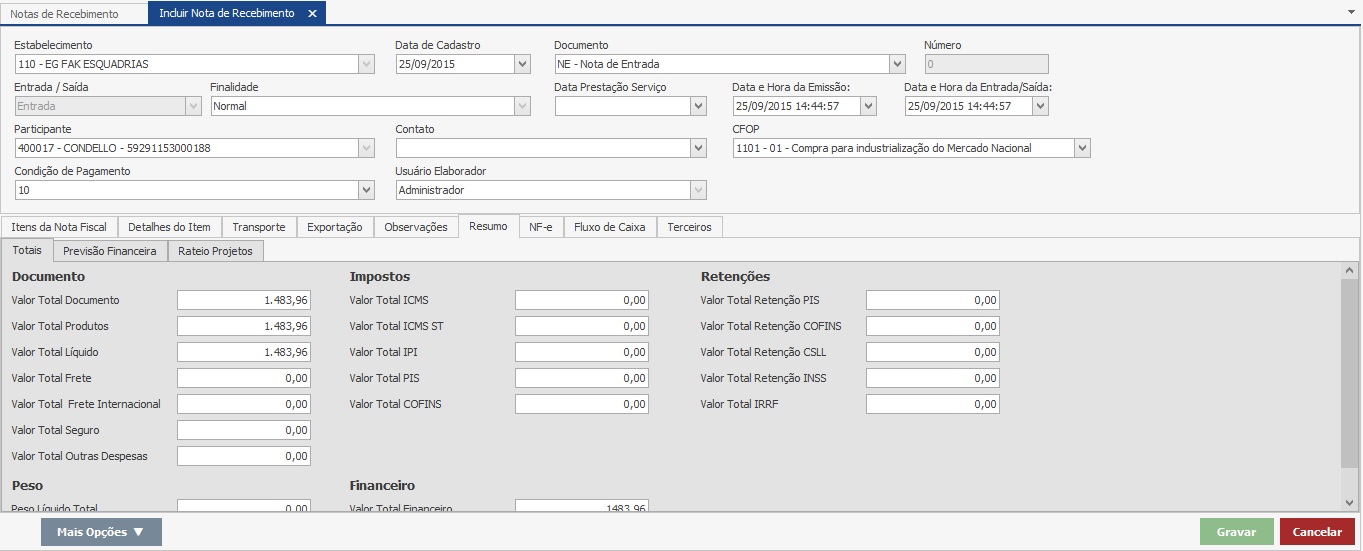Open Data e Hora da Emissão picker
Screen dimensions: 1363x551
868,106
